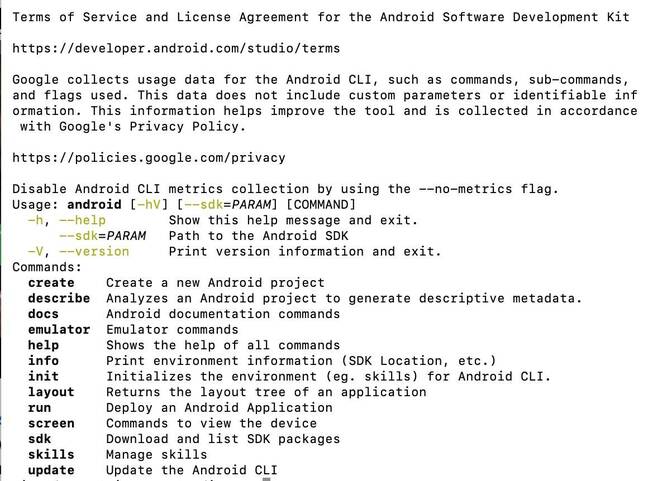Click the 'Initializes the environment' description
The width and height of the screenshot is (648, 481).
click(329, 376)
